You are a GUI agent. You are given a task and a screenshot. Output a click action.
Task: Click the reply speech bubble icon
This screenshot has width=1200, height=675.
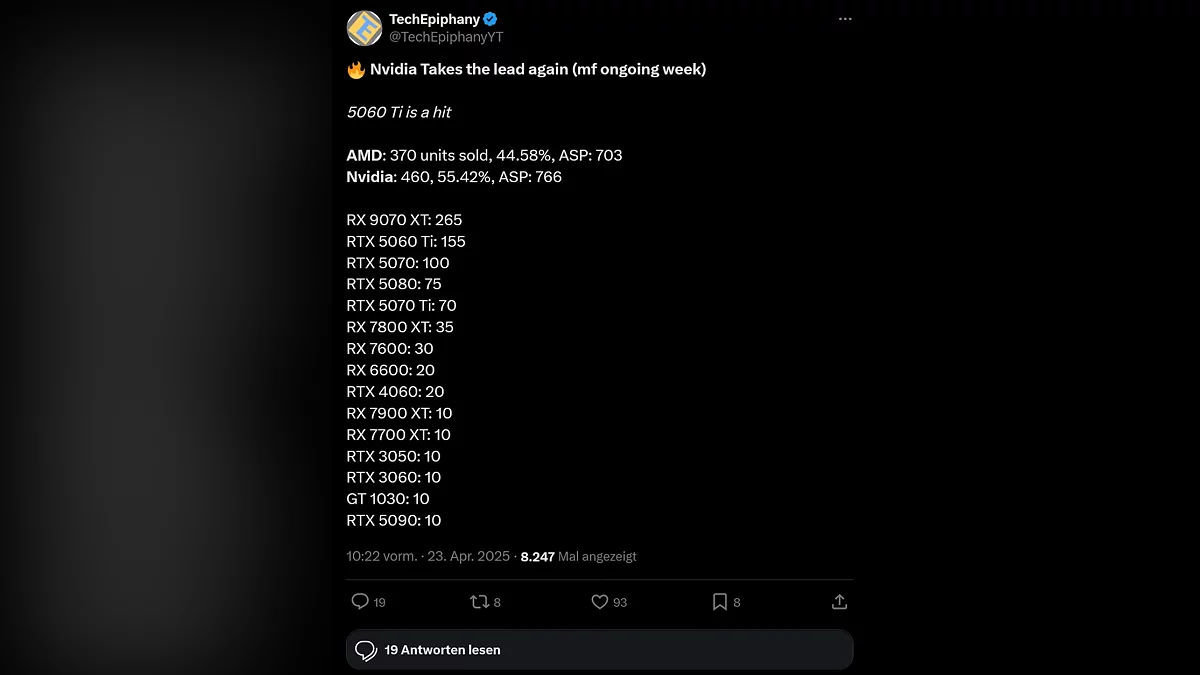pyautogui.click(x=360, y=601)
